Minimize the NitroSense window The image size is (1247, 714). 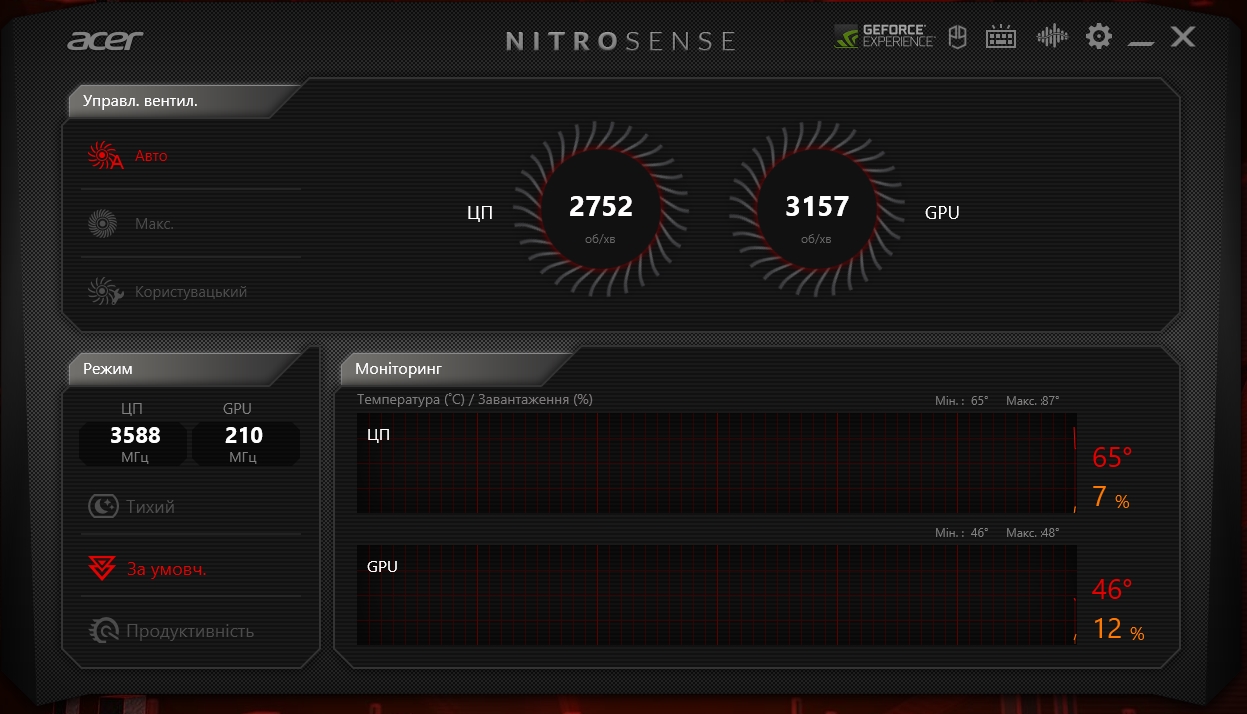1141,40
